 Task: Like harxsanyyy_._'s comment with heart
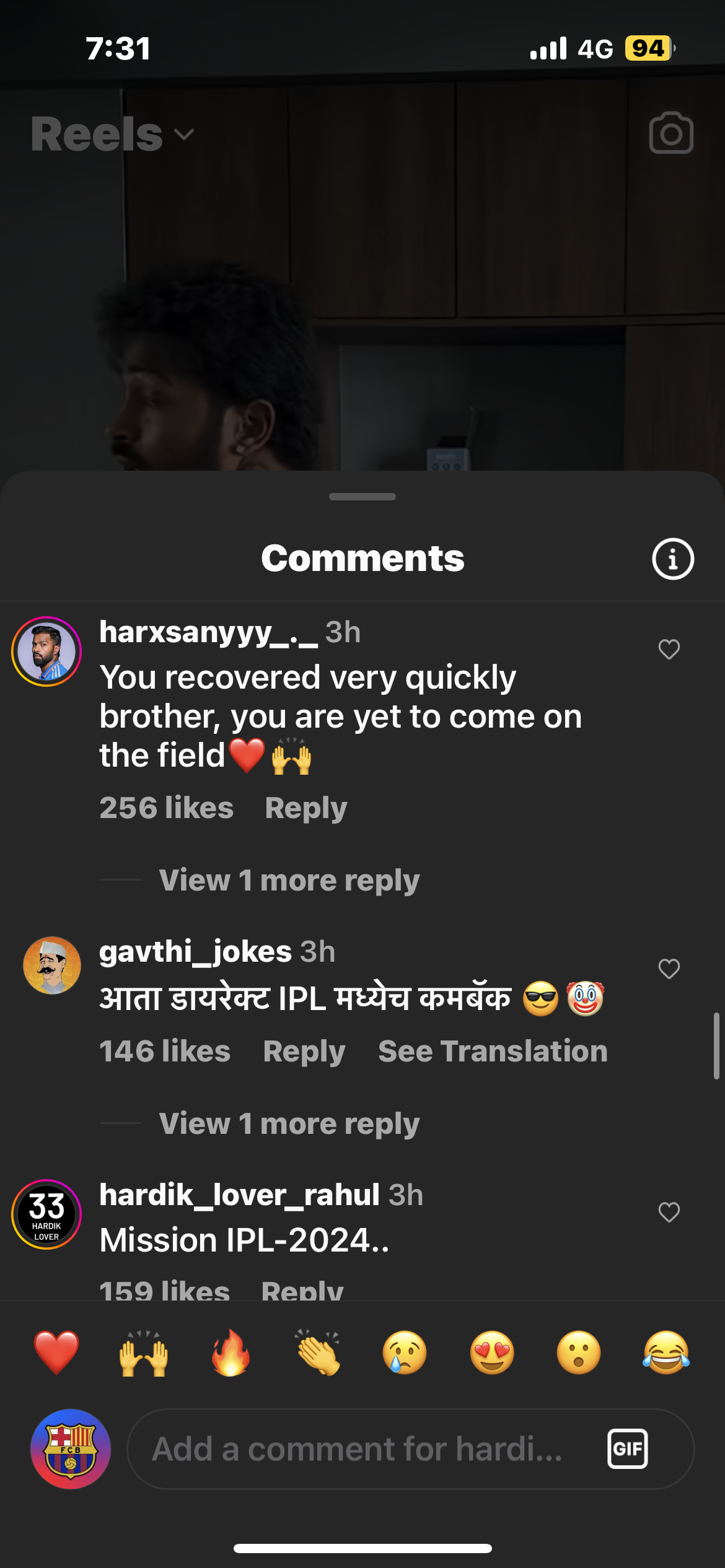(x=669, y=650)
